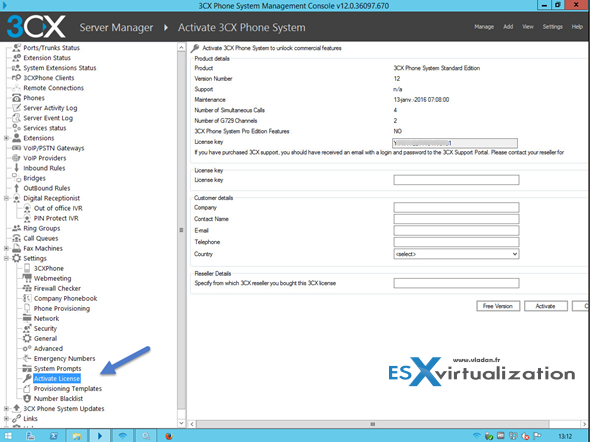Screen dimensions: 590x442
Task: Open Phone Provisioning settings
Action: coord(62,308)
